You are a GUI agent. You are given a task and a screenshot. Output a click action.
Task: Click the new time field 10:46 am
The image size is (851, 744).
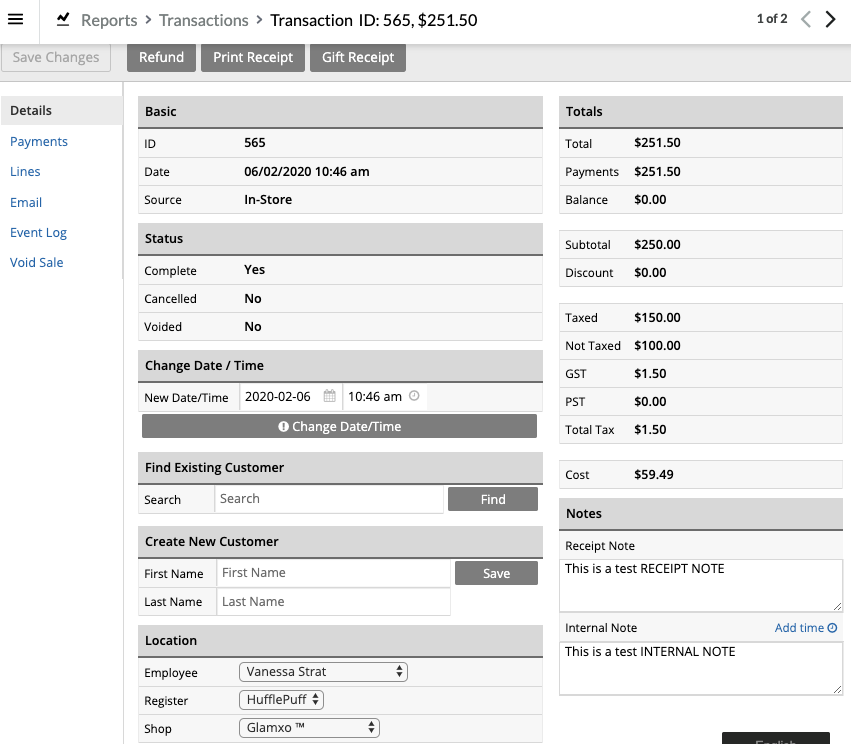tap(384, 397)
